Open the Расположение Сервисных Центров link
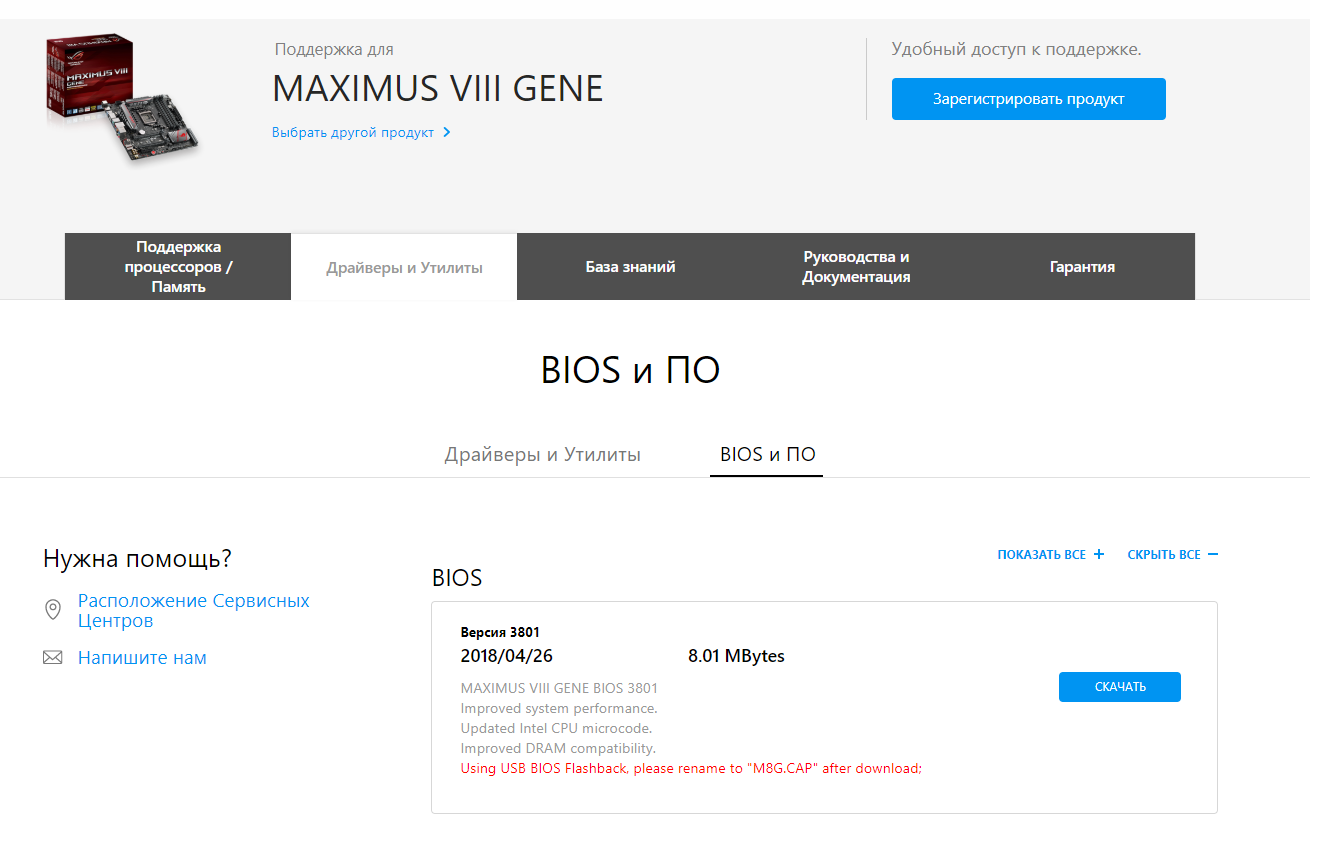 click(194, 610)
